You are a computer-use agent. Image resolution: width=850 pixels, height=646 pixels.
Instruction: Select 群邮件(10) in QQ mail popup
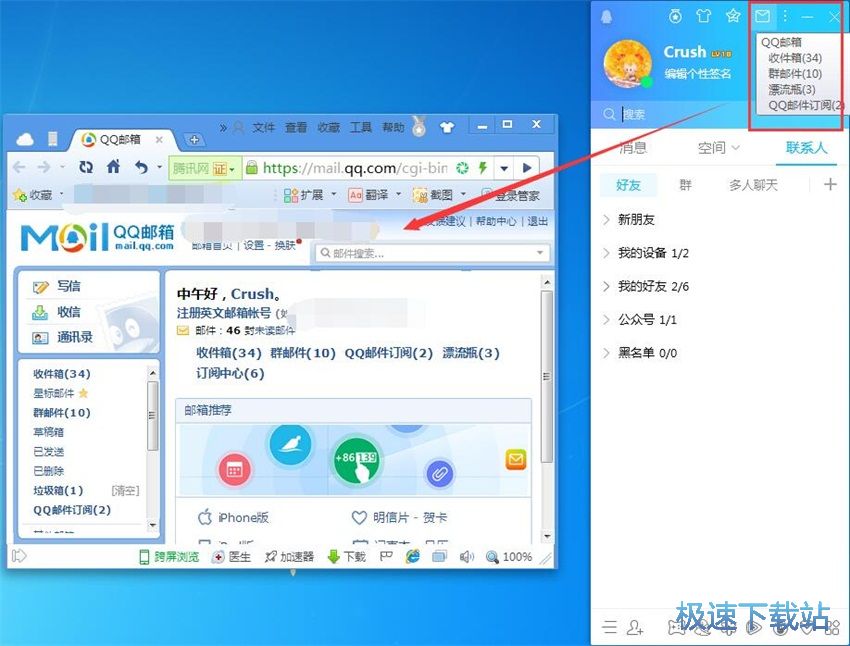coord(795,74)
